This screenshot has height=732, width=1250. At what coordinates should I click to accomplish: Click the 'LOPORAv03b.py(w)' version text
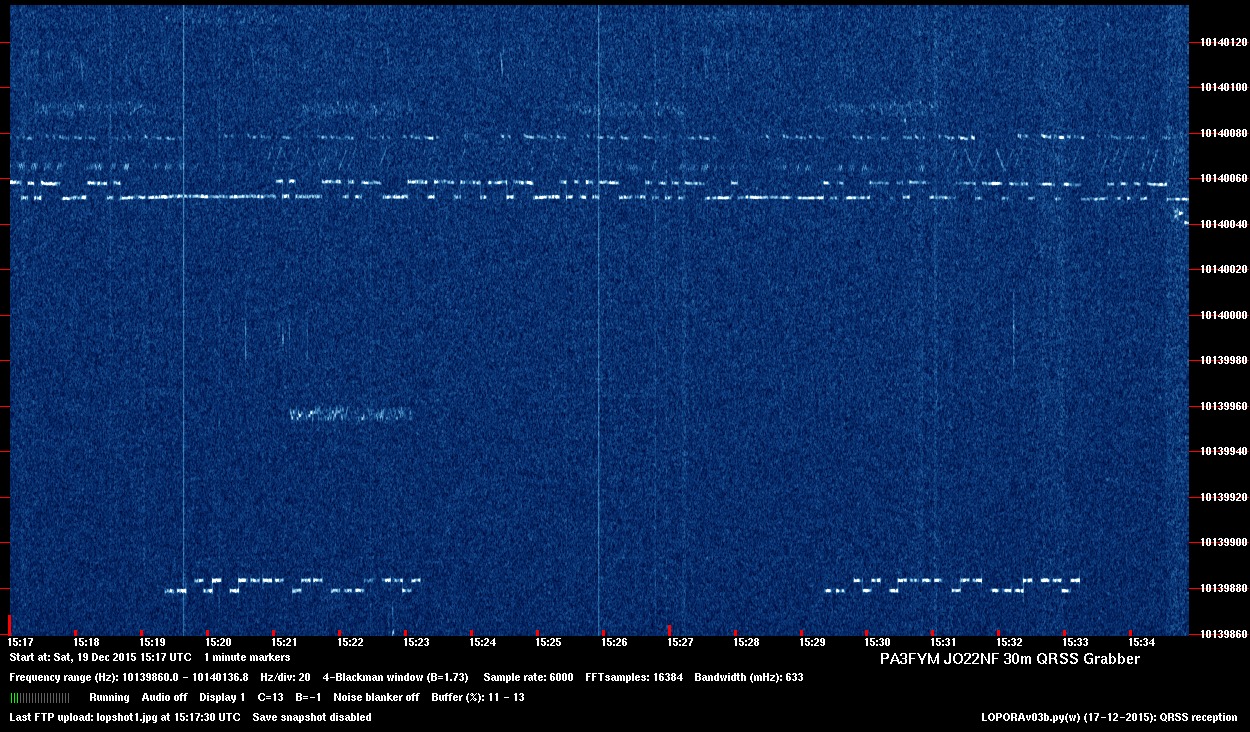point(1029,717)
